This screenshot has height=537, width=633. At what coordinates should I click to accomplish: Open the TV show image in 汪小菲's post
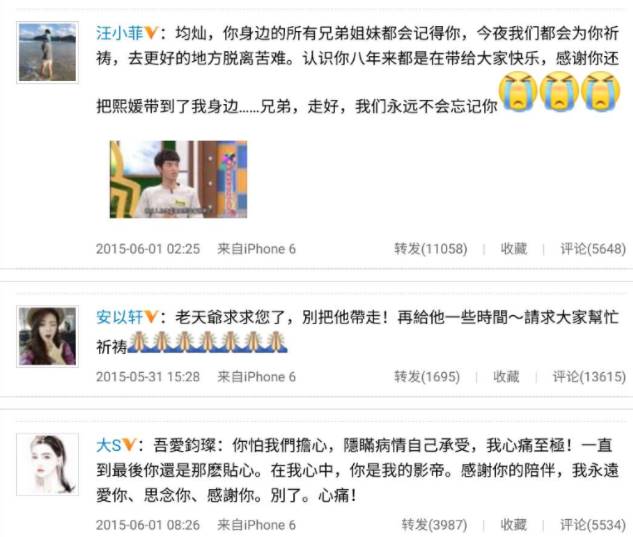point(178,179)
